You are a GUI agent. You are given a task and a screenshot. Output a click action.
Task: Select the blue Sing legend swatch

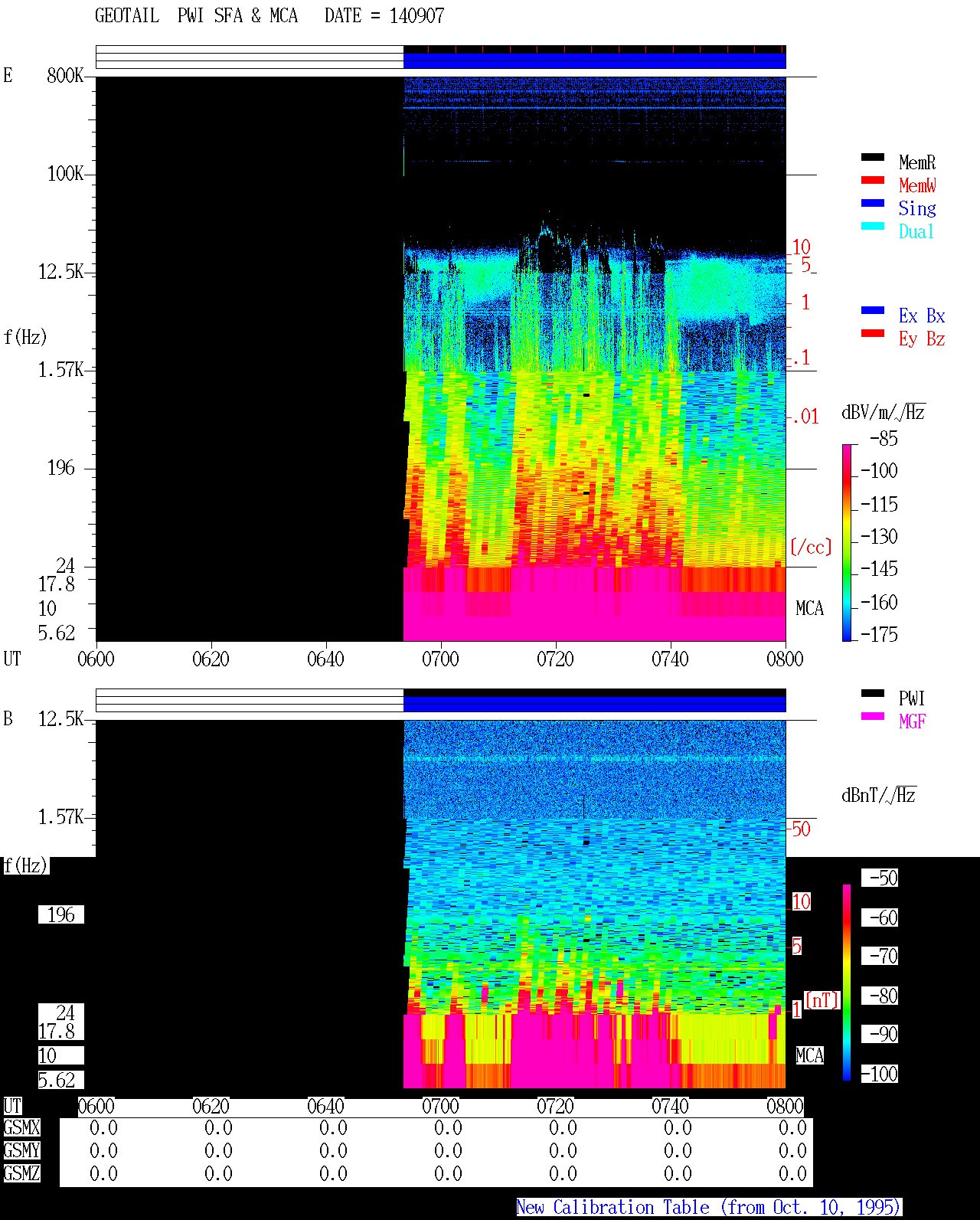873,204
